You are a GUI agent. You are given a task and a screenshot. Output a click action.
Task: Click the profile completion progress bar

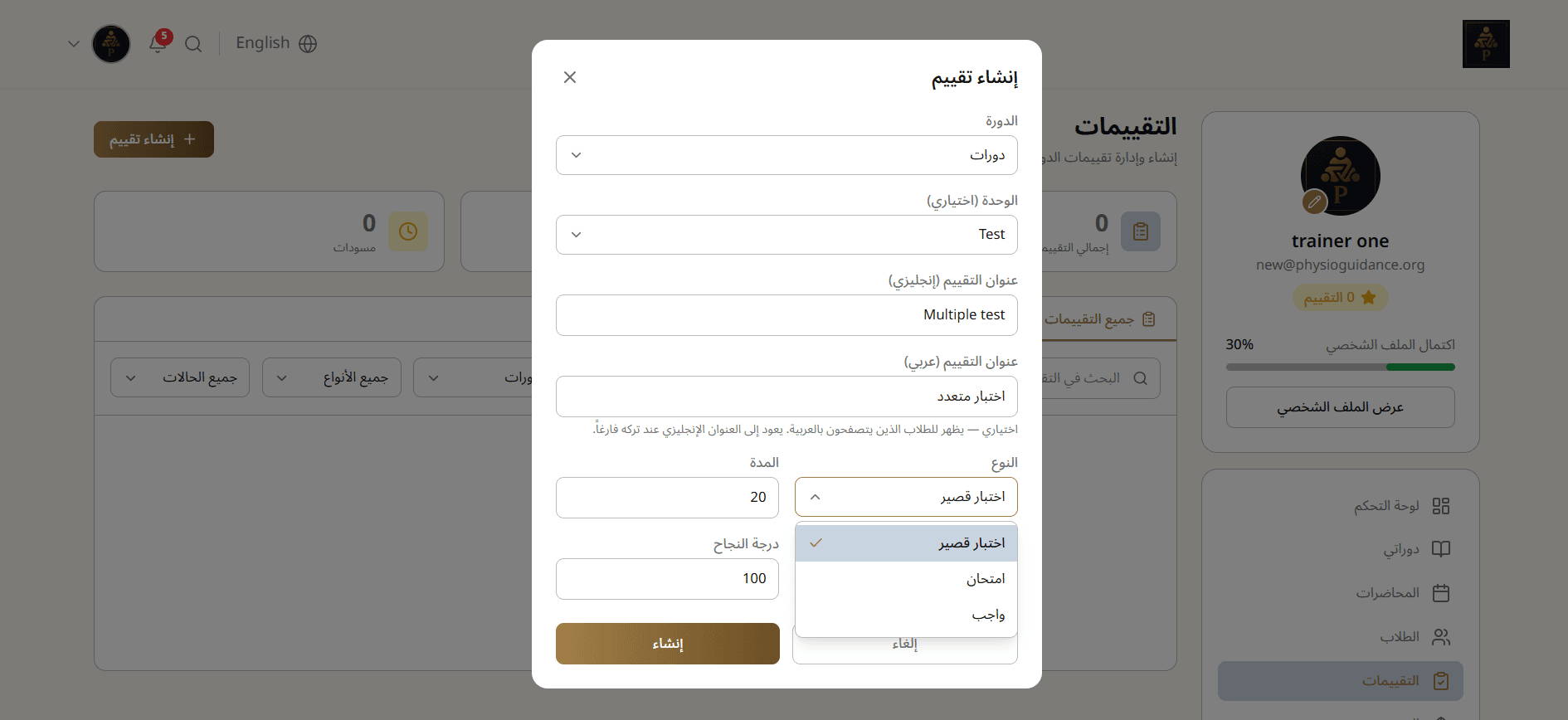click(1341, 367)
